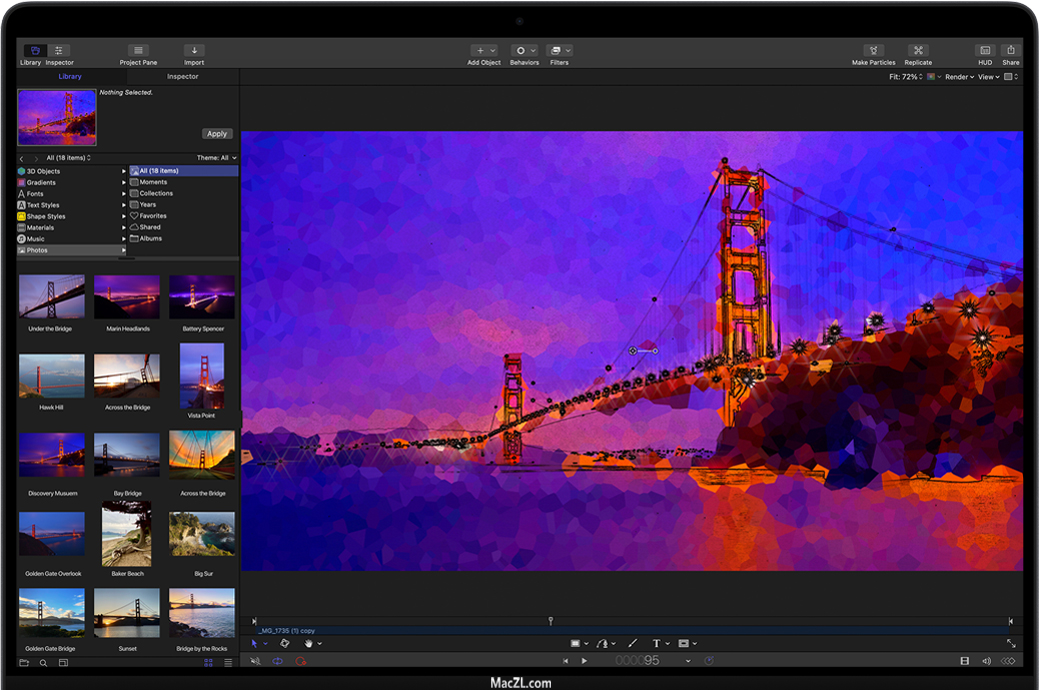
Task: Select the Favorites folder in Photos
Action: (153, 216)
